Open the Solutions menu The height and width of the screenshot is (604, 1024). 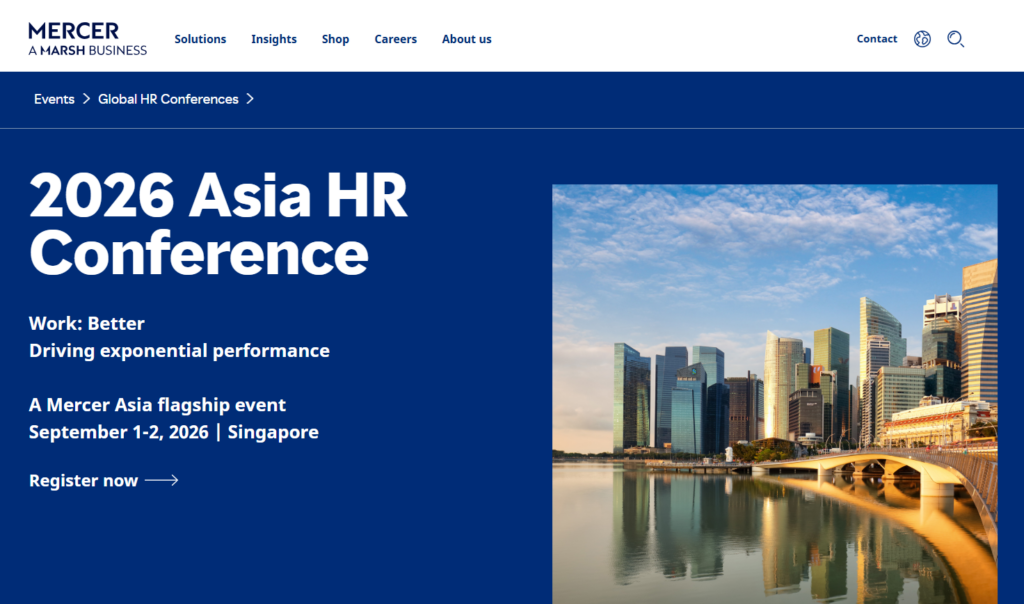point(200,39)
